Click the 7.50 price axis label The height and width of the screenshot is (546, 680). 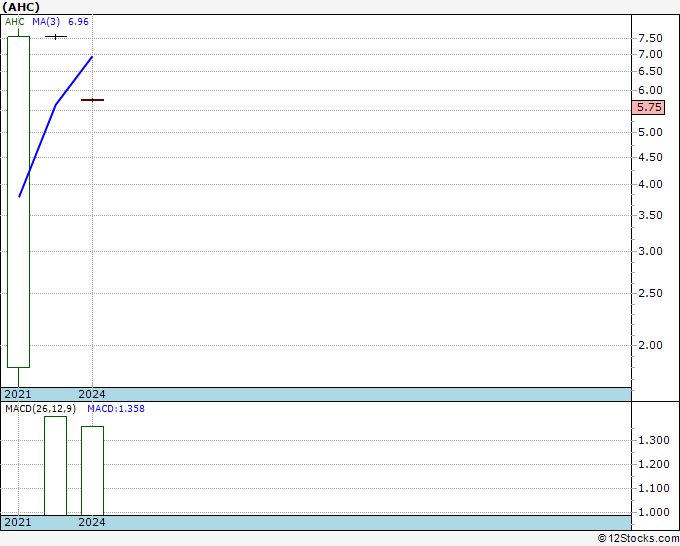(650, 39)
